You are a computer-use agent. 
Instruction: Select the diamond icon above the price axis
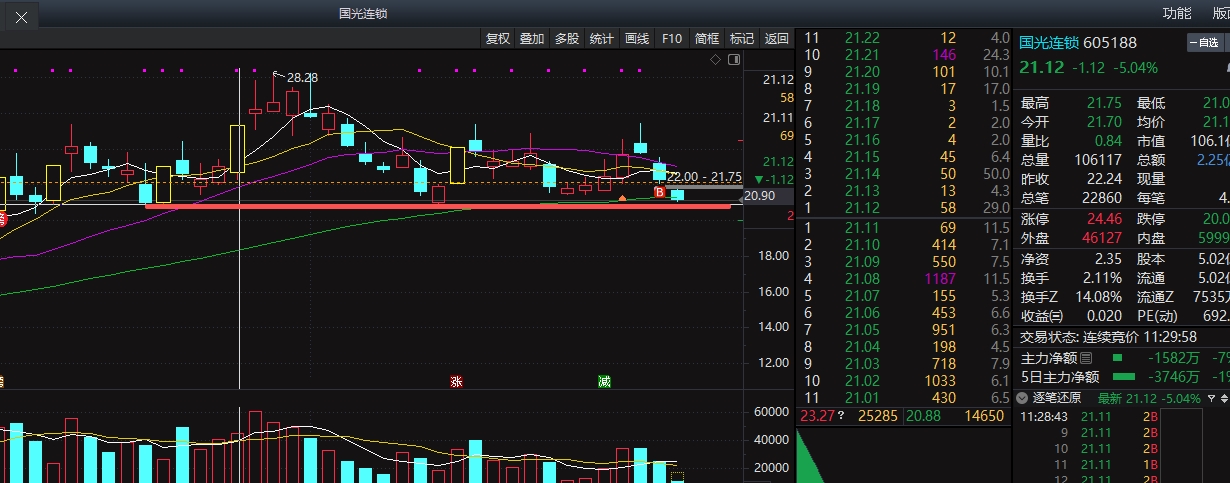pyautogui.click(x=716, y=60)
